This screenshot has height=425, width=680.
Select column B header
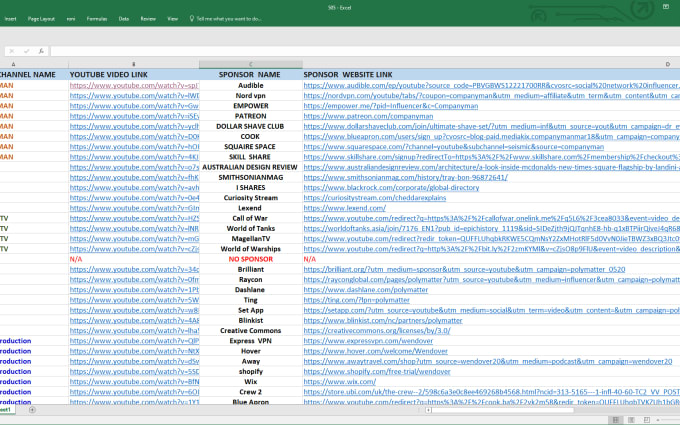point(134,64)
